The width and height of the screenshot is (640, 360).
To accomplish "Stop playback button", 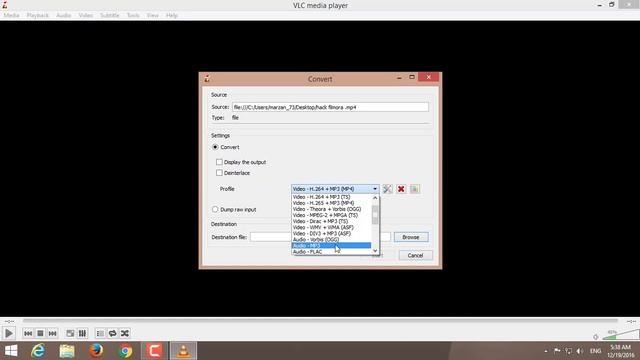I will [40, 333].
